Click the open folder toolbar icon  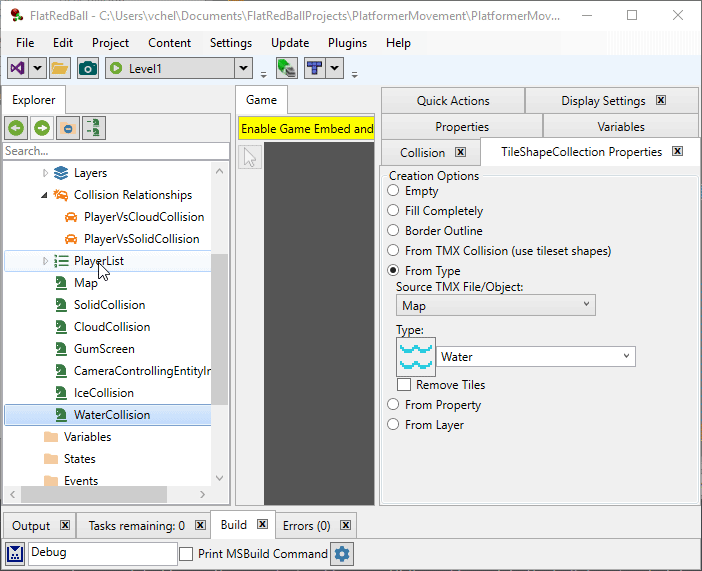(60, 68)
